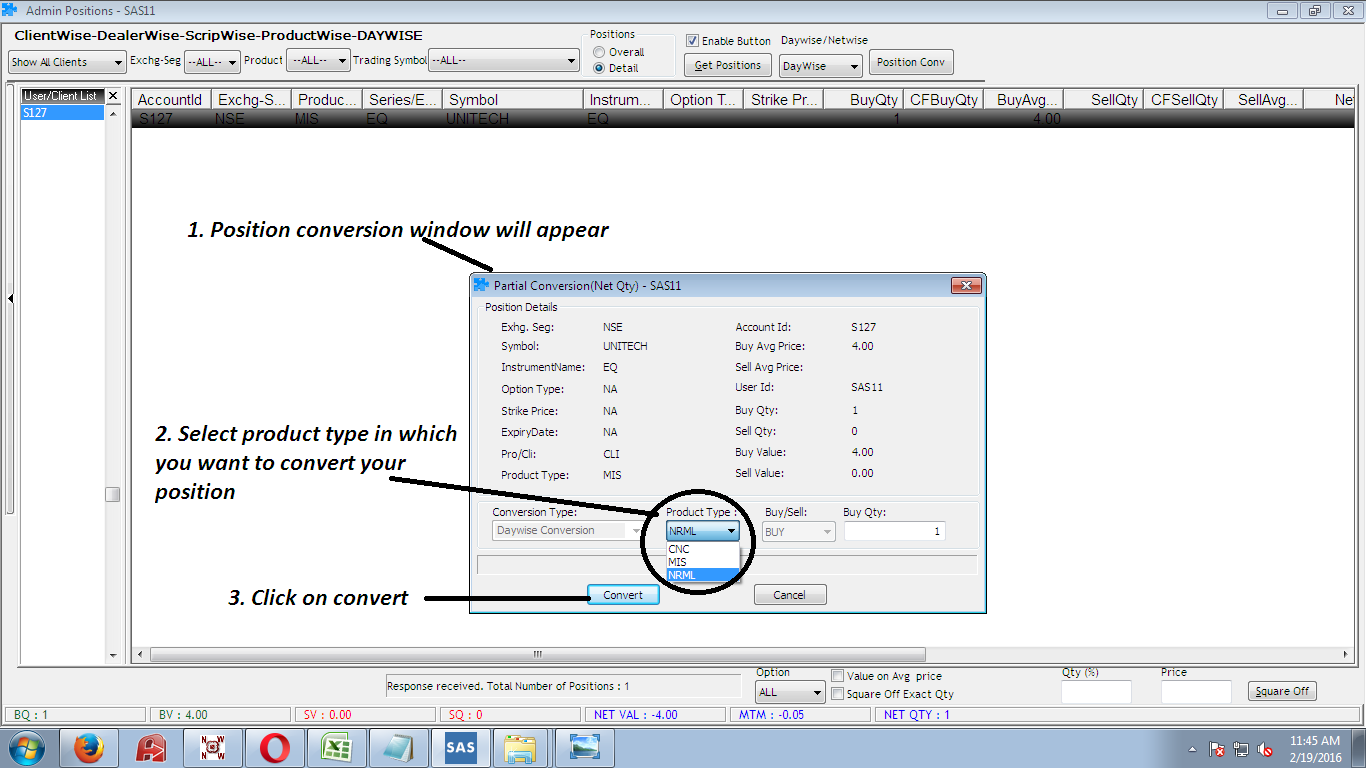The image size is (1366, 768).
Task: Open the Opera browser taskbar icon
Action: point(274,748)
